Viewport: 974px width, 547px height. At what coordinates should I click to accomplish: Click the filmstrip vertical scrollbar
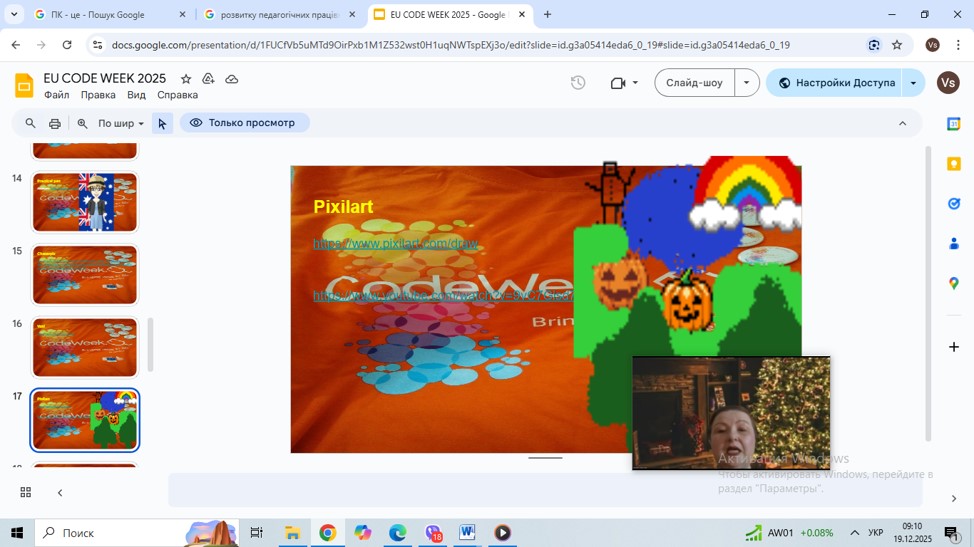[151, 345]
